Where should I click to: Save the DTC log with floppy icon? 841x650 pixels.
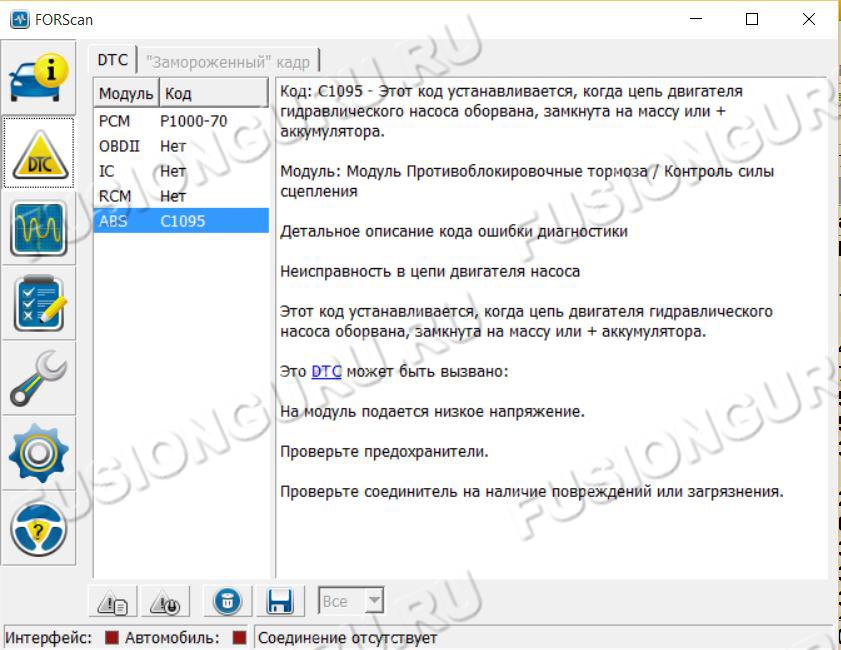coord(280,602)
